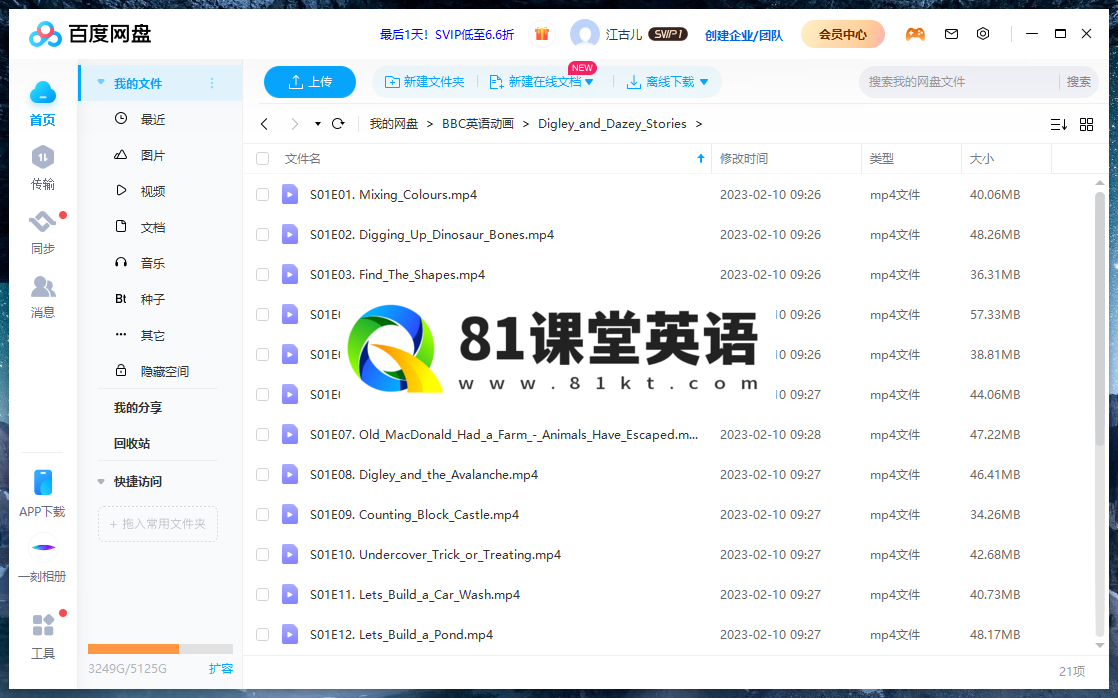Open the 离线下载 dropdown arrow
This screenshot has height=698, width=1118.
[704, 83]
